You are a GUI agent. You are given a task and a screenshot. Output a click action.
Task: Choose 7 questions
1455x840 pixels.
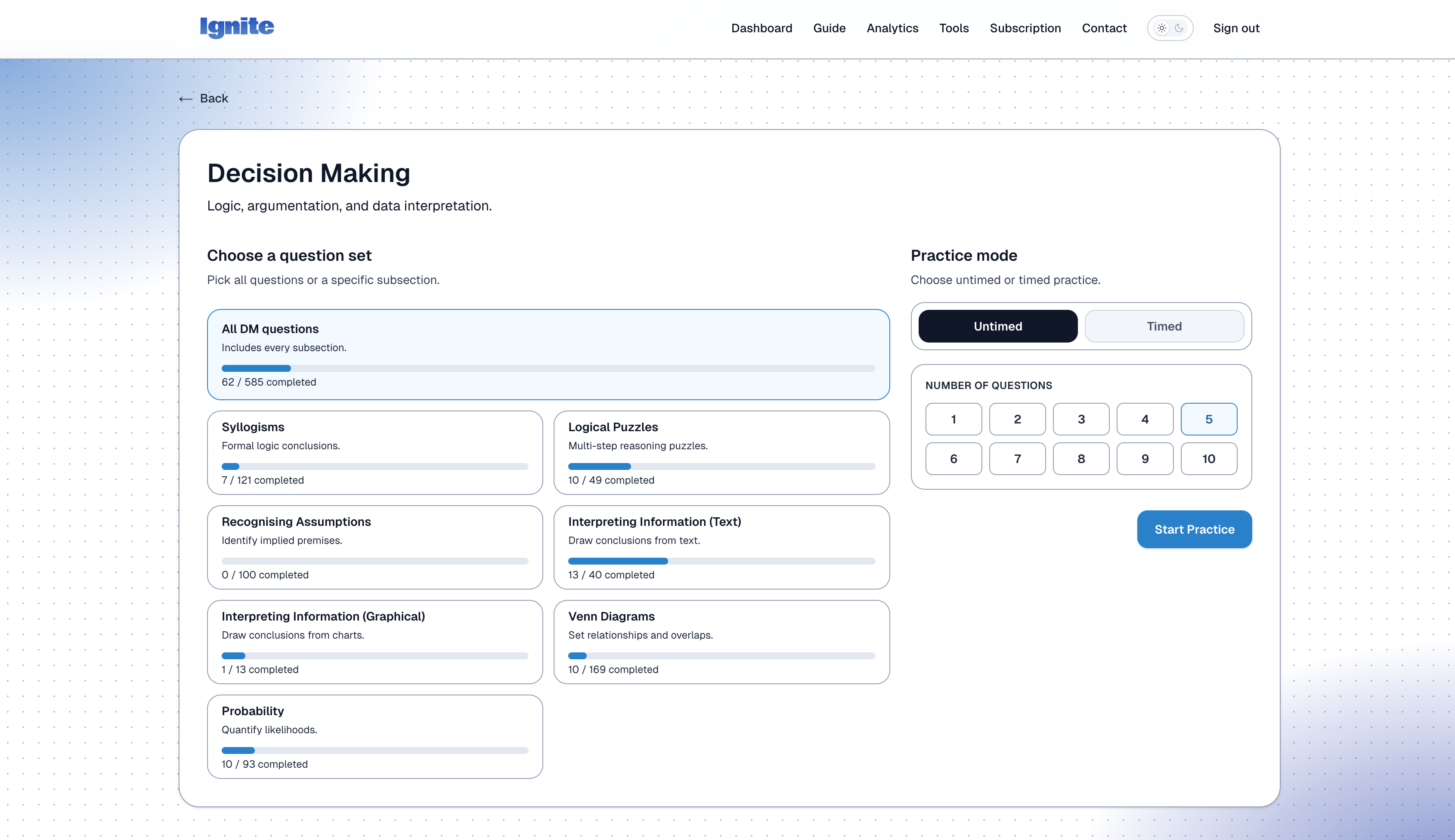[x=1017, y=459]
